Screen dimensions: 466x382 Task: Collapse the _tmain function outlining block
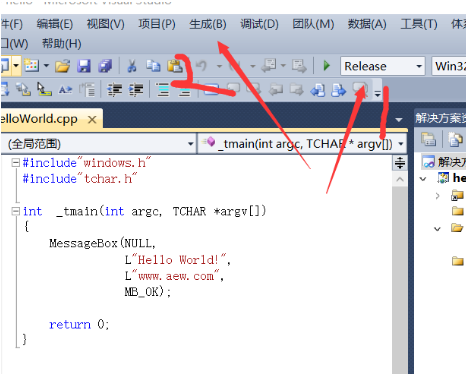coord(15,211)
